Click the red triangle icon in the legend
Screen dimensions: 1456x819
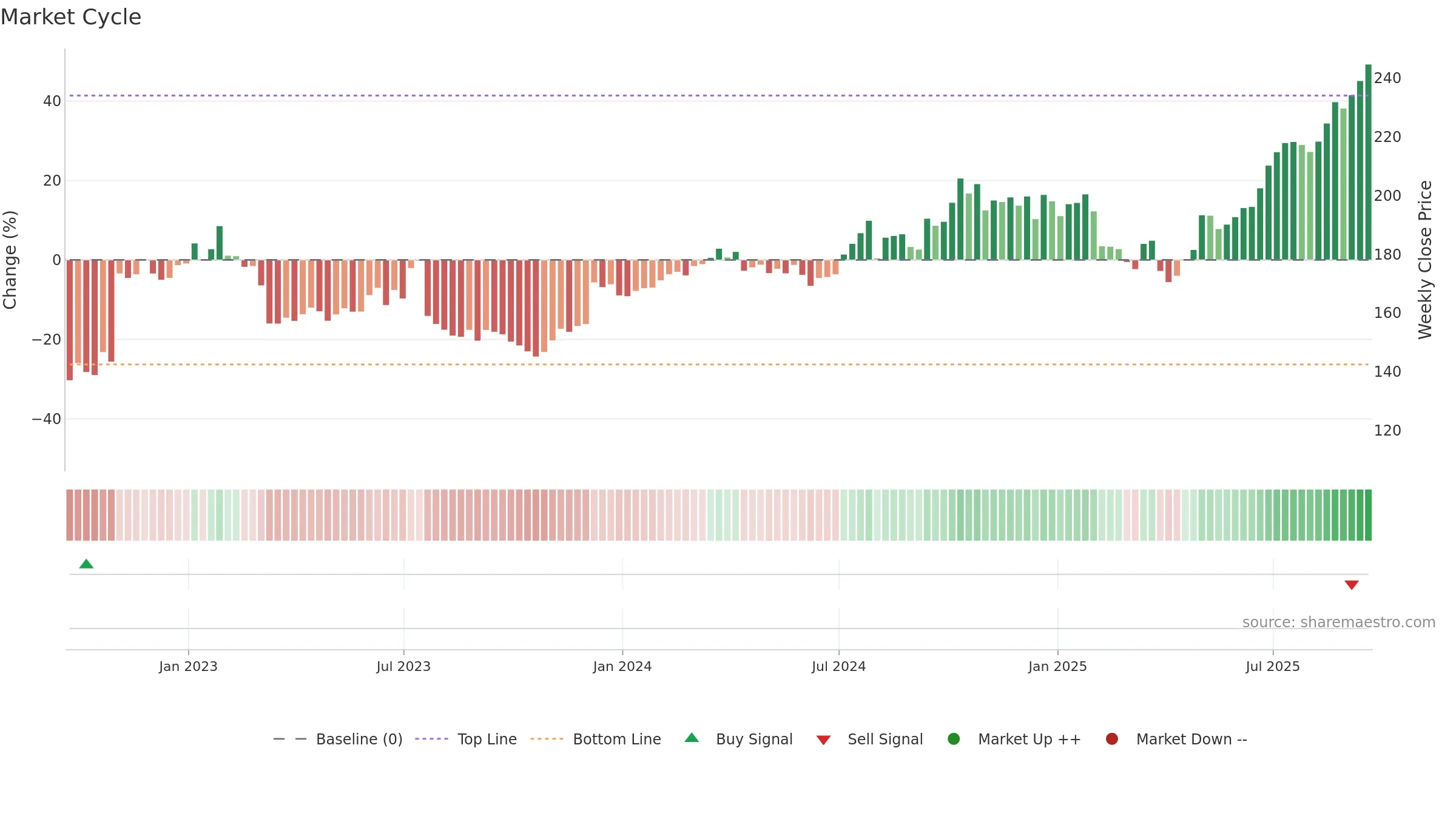823,740
